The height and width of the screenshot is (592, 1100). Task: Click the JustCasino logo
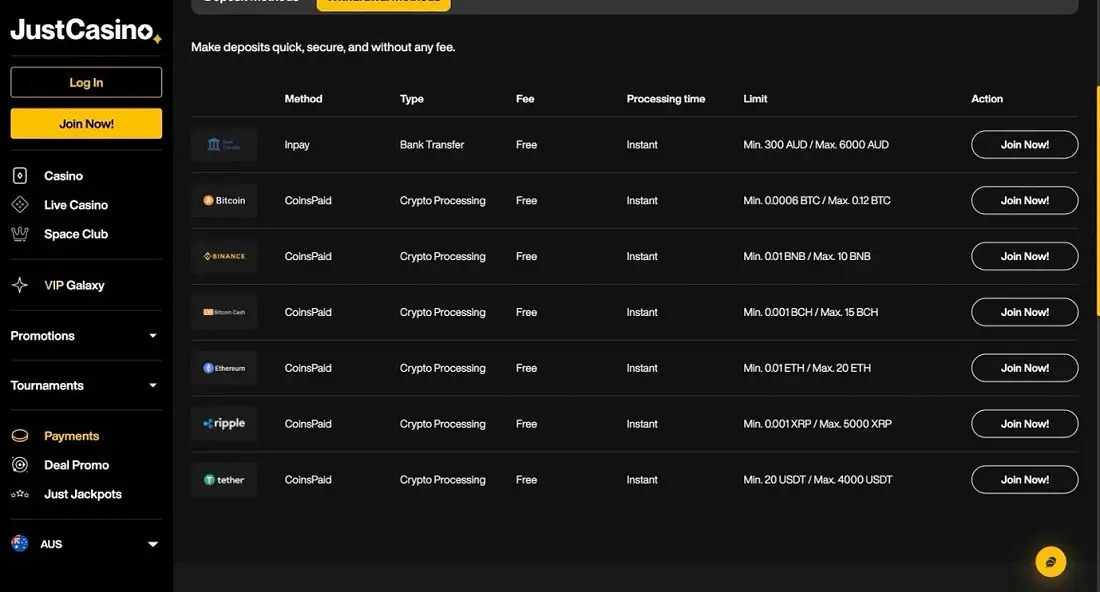click(x=86, y=30)
